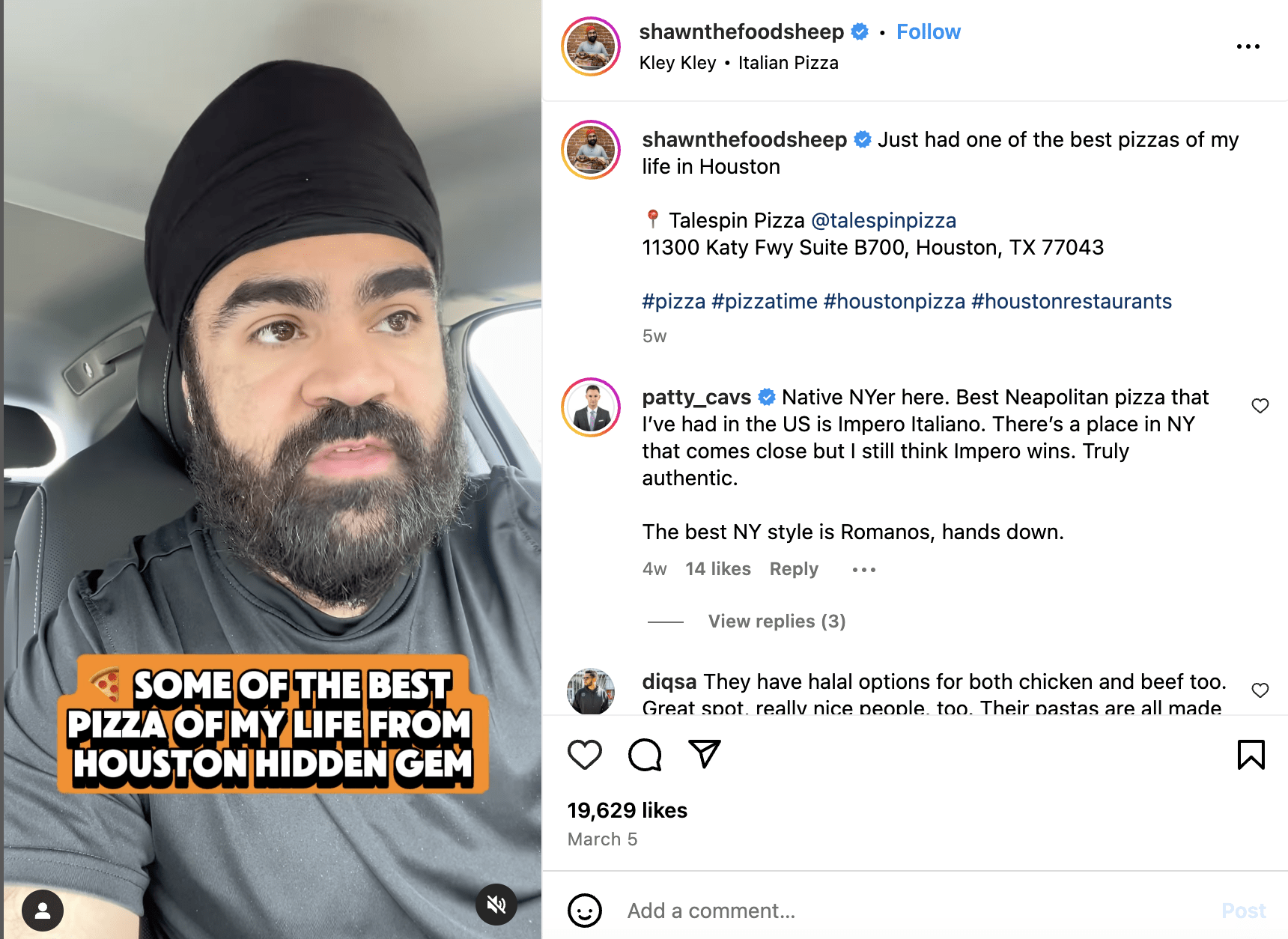Open shawnthefoodsheep profile picture in the header
The height and width of the screenshot is (939, 1288).
click(591, 46)
